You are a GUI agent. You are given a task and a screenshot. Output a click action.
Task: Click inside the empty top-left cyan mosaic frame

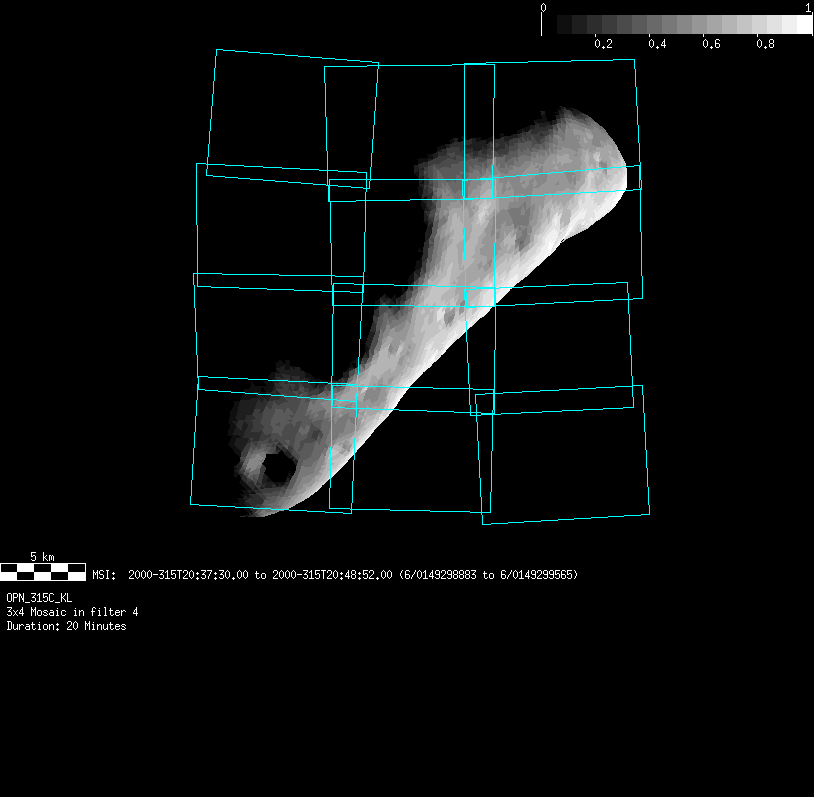(x=290, y=115)
